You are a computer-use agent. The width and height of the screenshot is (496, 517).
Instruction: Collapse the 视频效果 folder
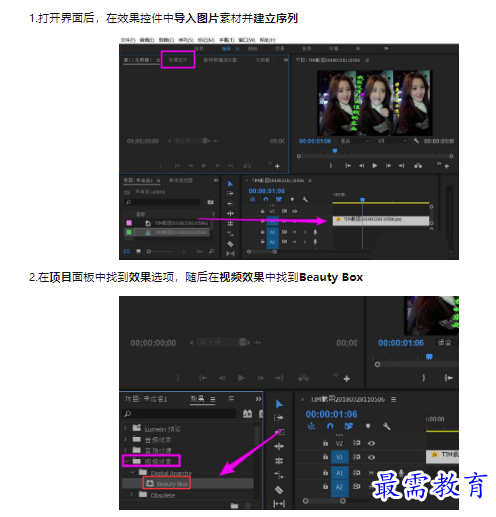tap(127, 461)
